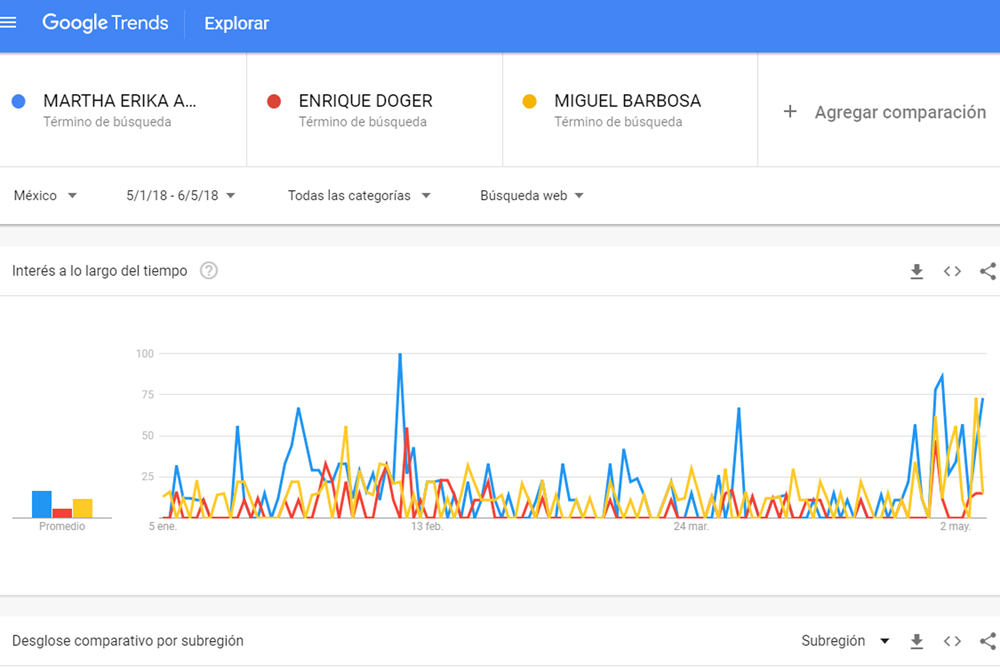The width and height of the screenshot is (1000, 667).
Task: Click the '2 may.' axis label
Action: tap(955, 527)
